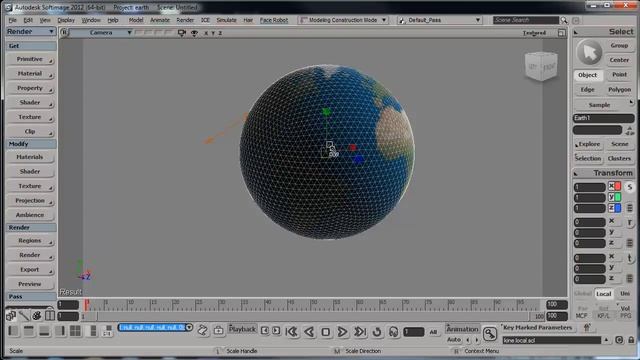The image size is (640, 360).
Task: Stop playback with the square button
Action: [325, 332]
